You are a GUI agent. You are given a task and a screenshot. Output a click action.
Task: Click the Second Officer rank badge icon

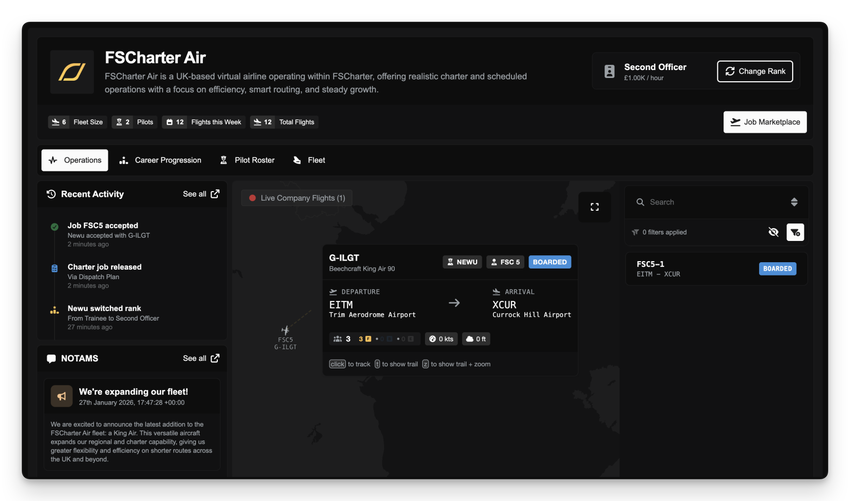click(609, 72)
